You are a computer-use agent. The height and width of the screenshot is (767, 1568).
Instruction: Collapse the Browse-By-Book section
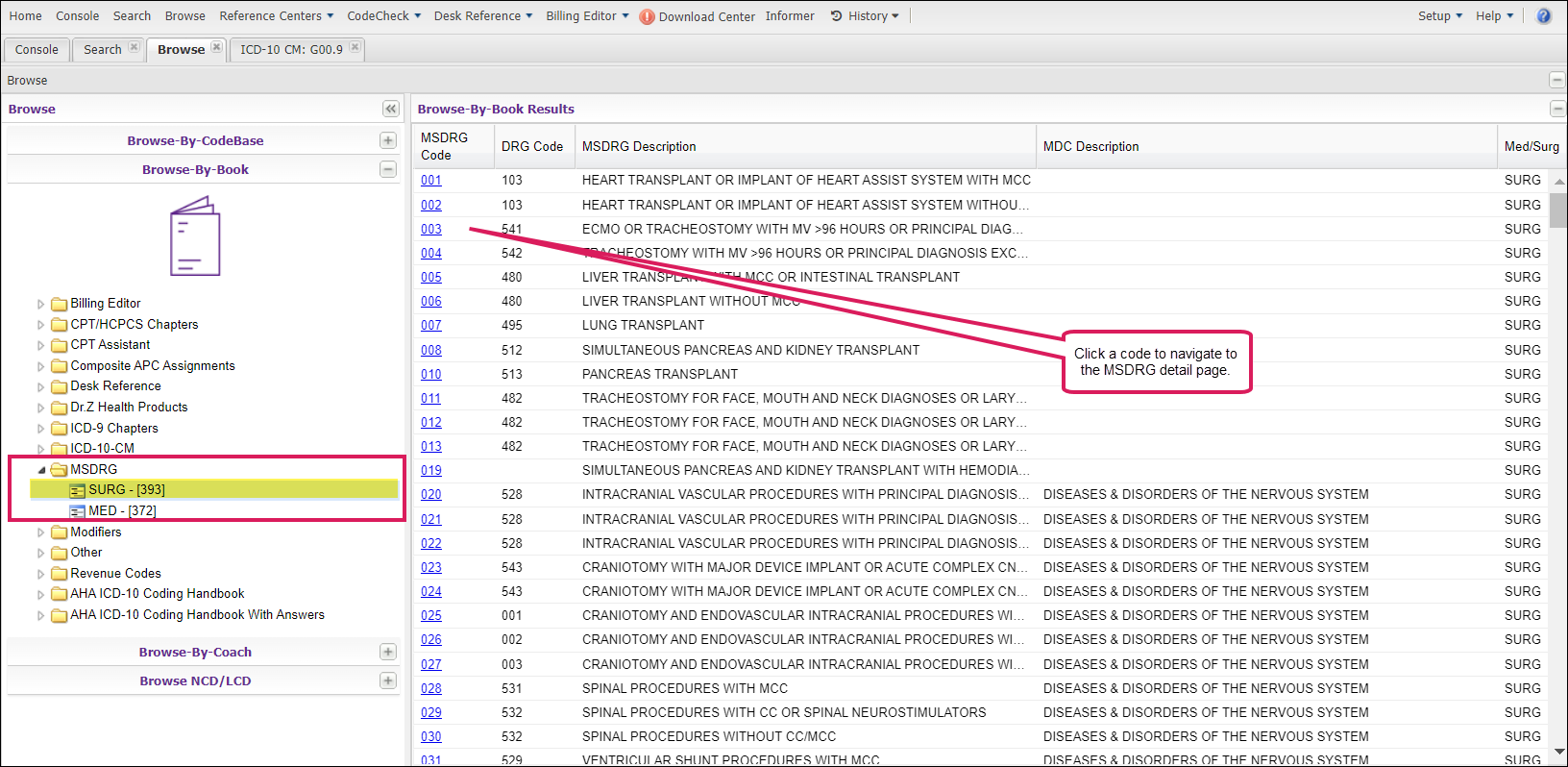pyautogui.click(x=388, y=169)
